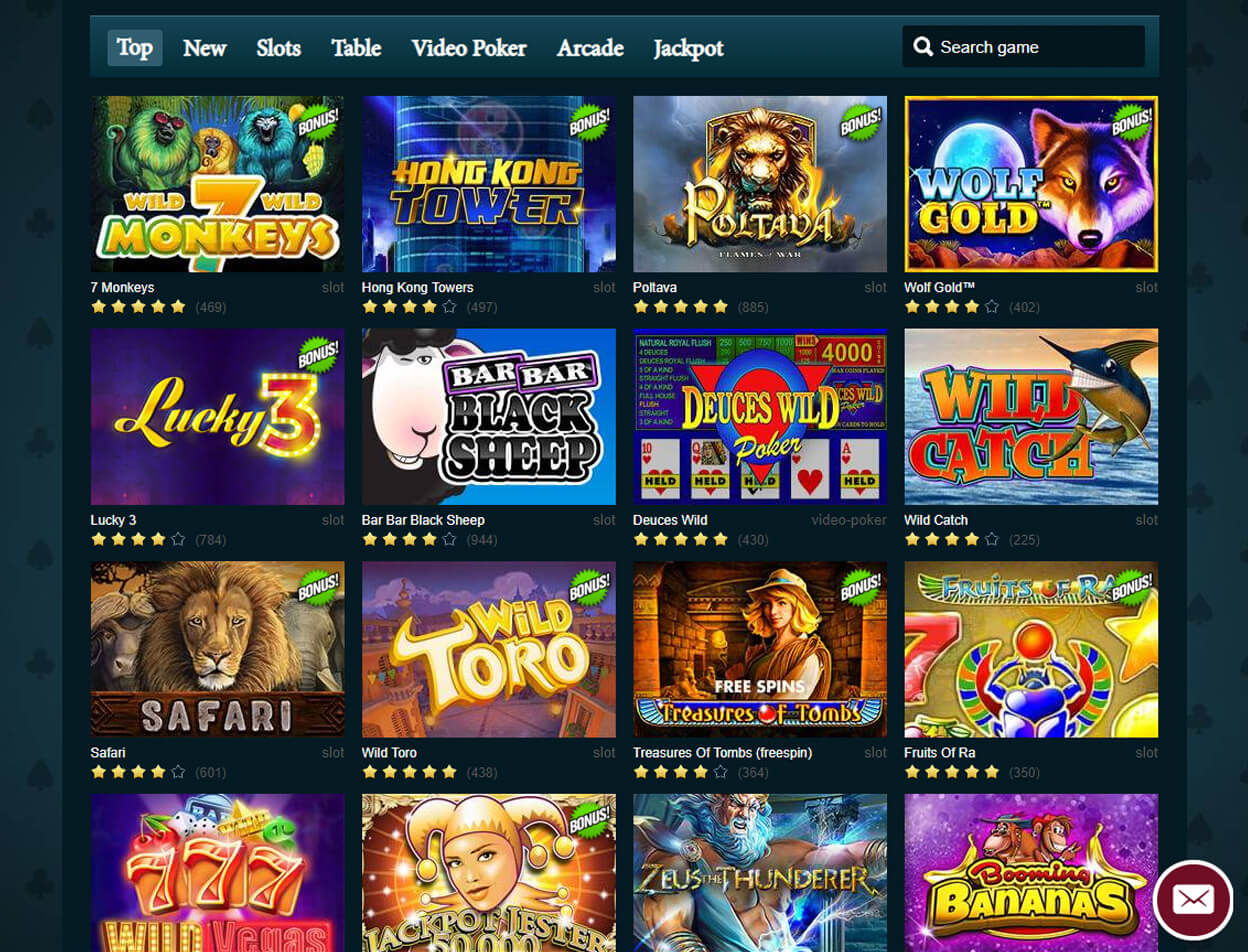Launch the Treasures of Tombs thumbnail
Screen dimensions: 1248x952
[760, 649]
